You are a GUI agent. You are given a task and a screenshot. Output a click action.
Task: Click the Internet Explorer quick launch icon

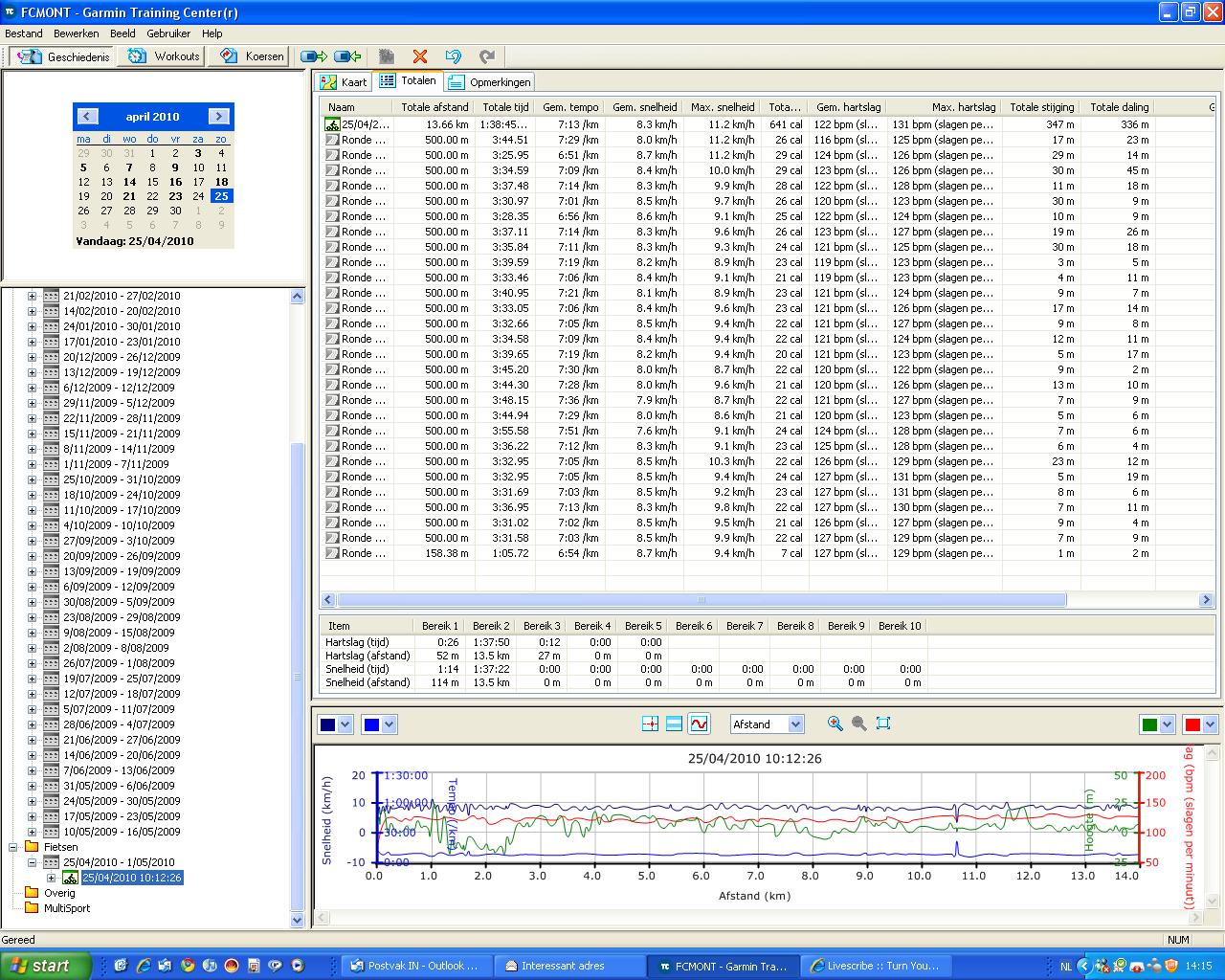[144, 966]
